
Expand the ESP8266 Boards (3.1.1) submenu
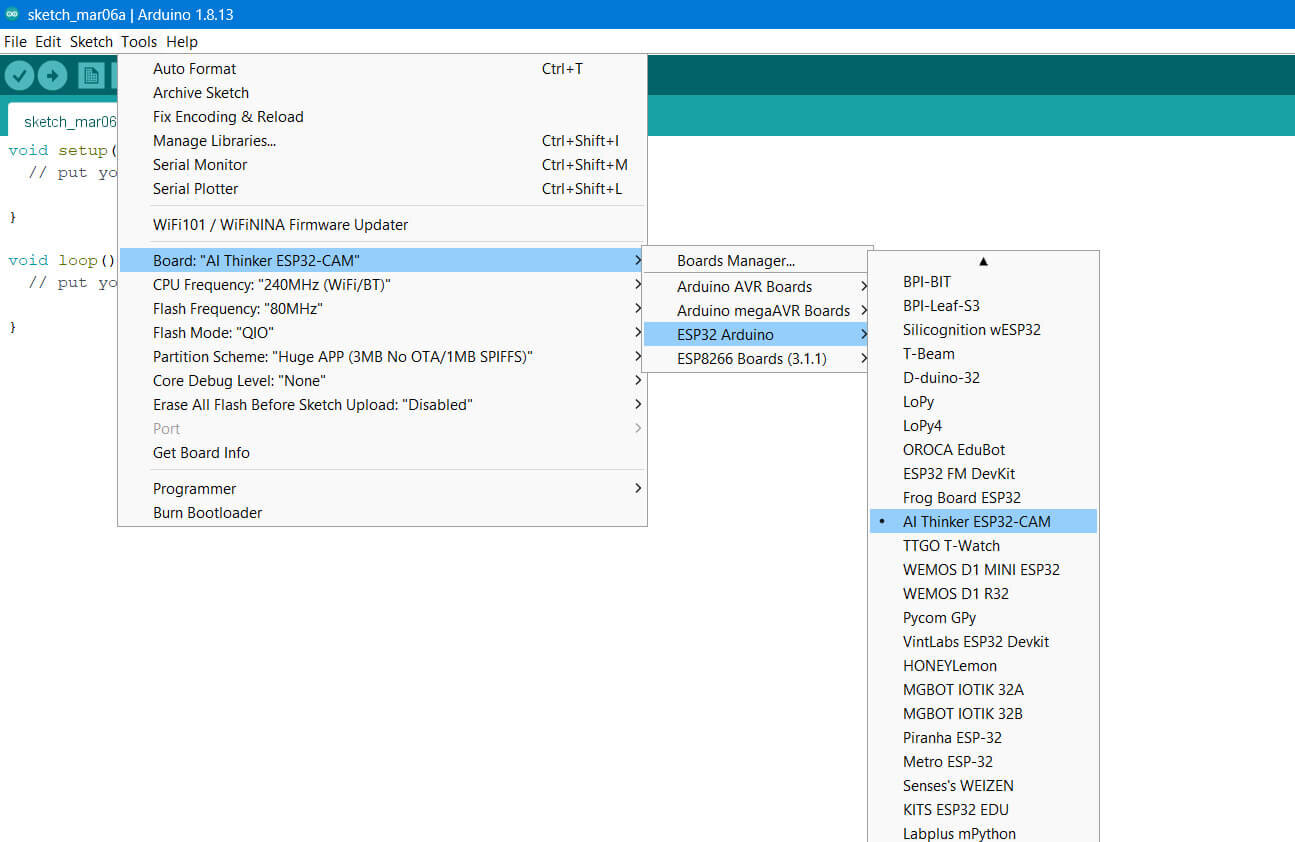752,358
